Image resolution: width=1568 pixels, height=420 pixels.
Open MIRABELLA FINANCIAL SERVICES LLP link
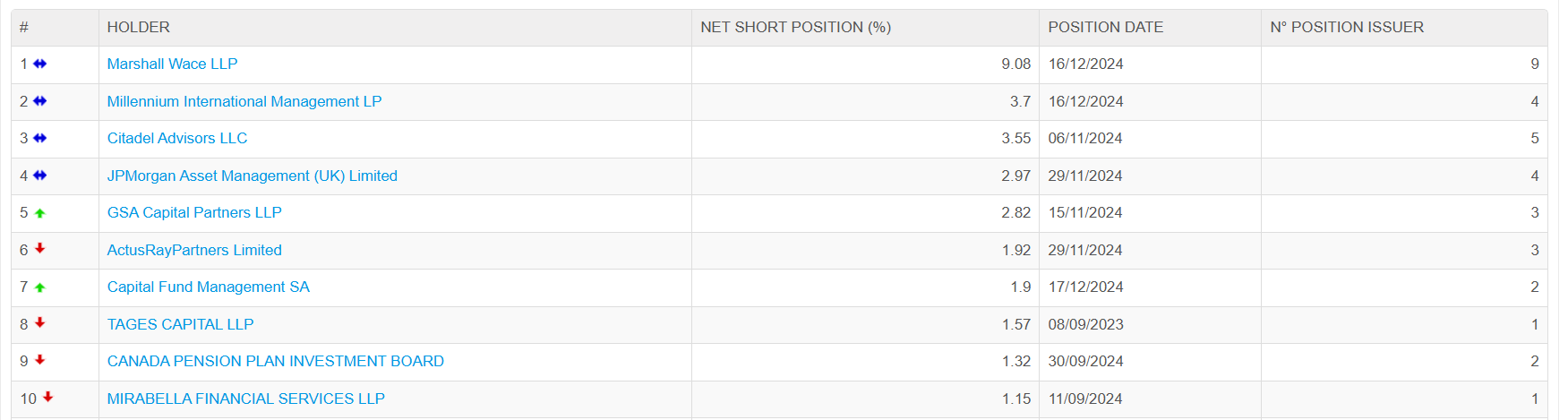[x=246, y=399]
